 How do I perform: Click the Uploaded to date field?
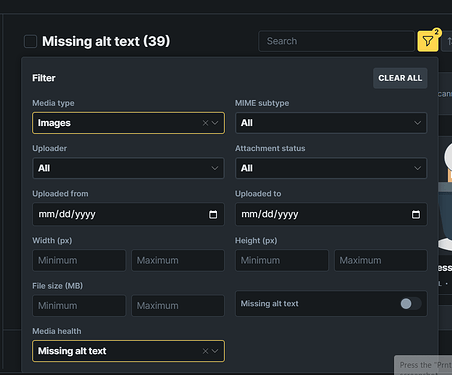pyautogui.click(x=331, y=214)
